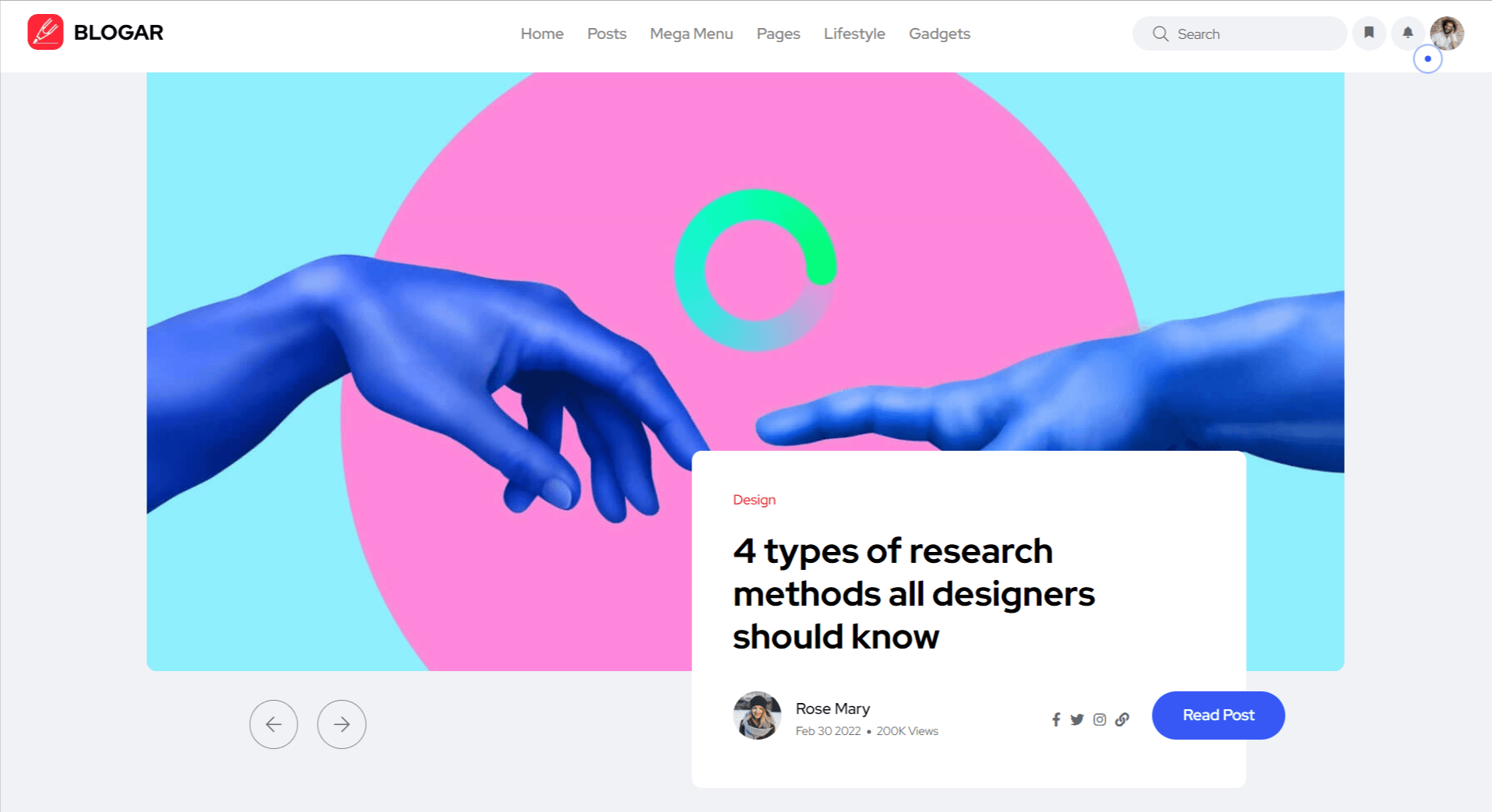Click the Read Post button
Image resolution: width=1492 pixels, height=812 pixels.
point(1218,715)
